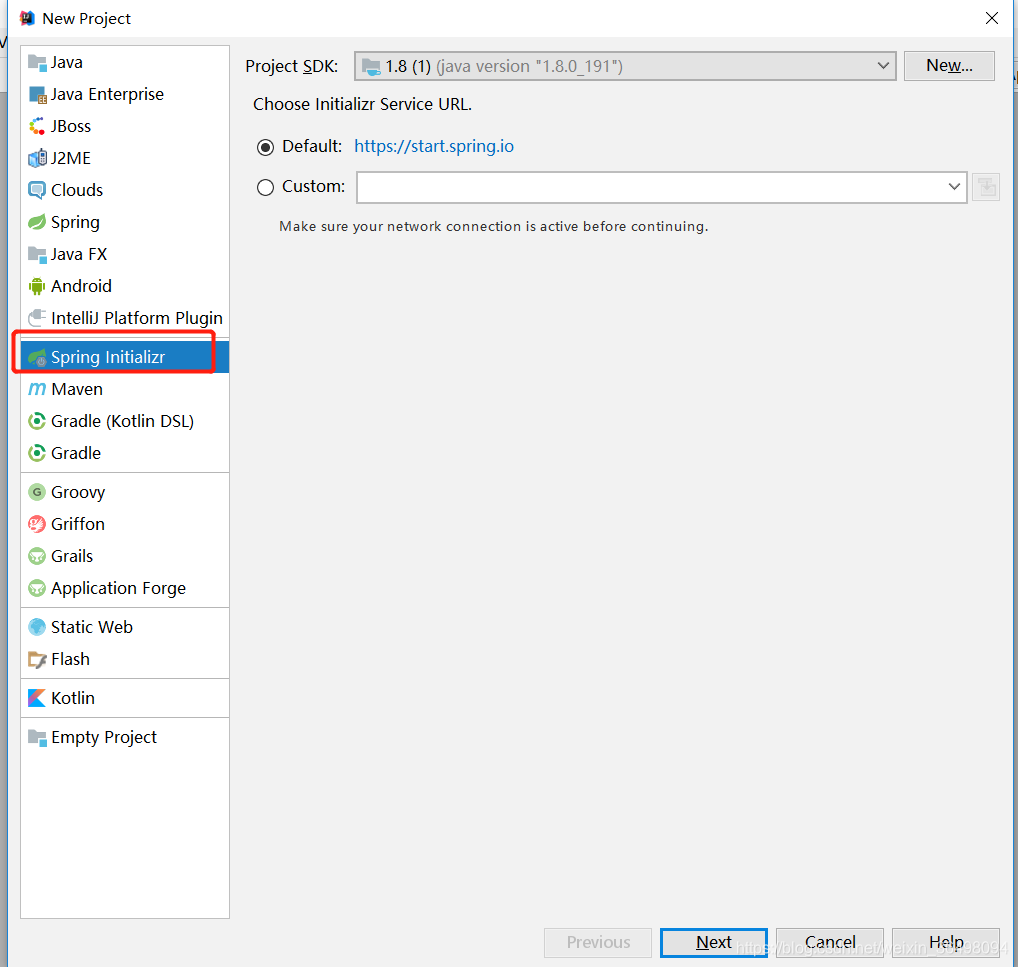
Task: Click the Application Forge icon
Action: pyautogui.click(x=37, y=588)
